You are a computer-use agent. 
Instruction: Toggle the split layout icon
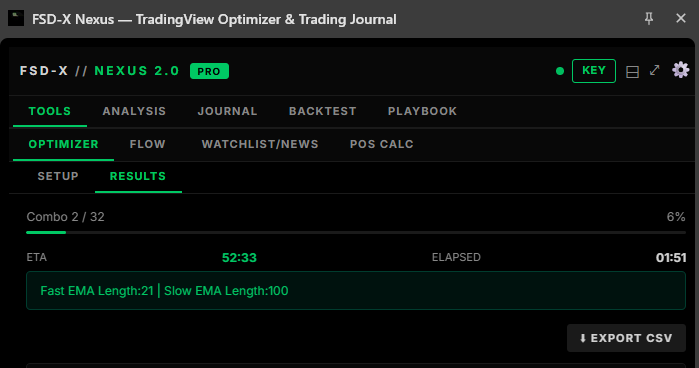pos(632,71)
